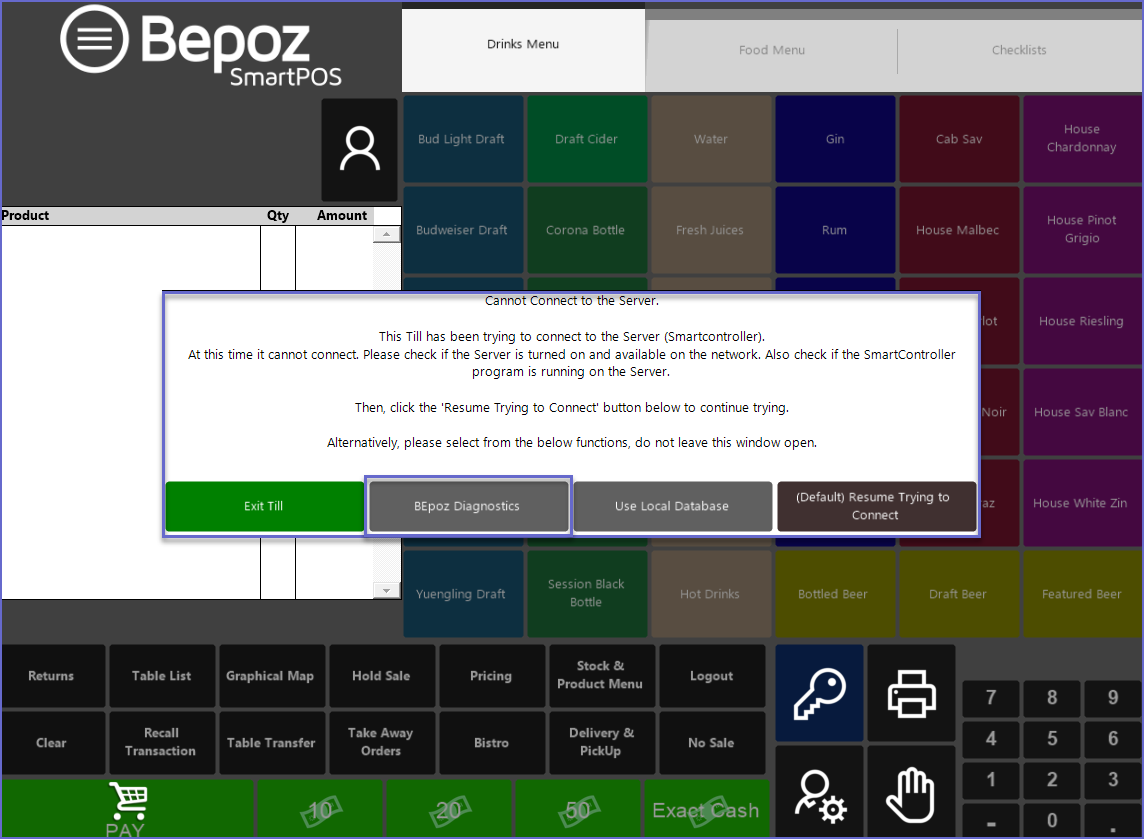
Task: Tap the 20 dollar cash button
Action: coord(449,810)
